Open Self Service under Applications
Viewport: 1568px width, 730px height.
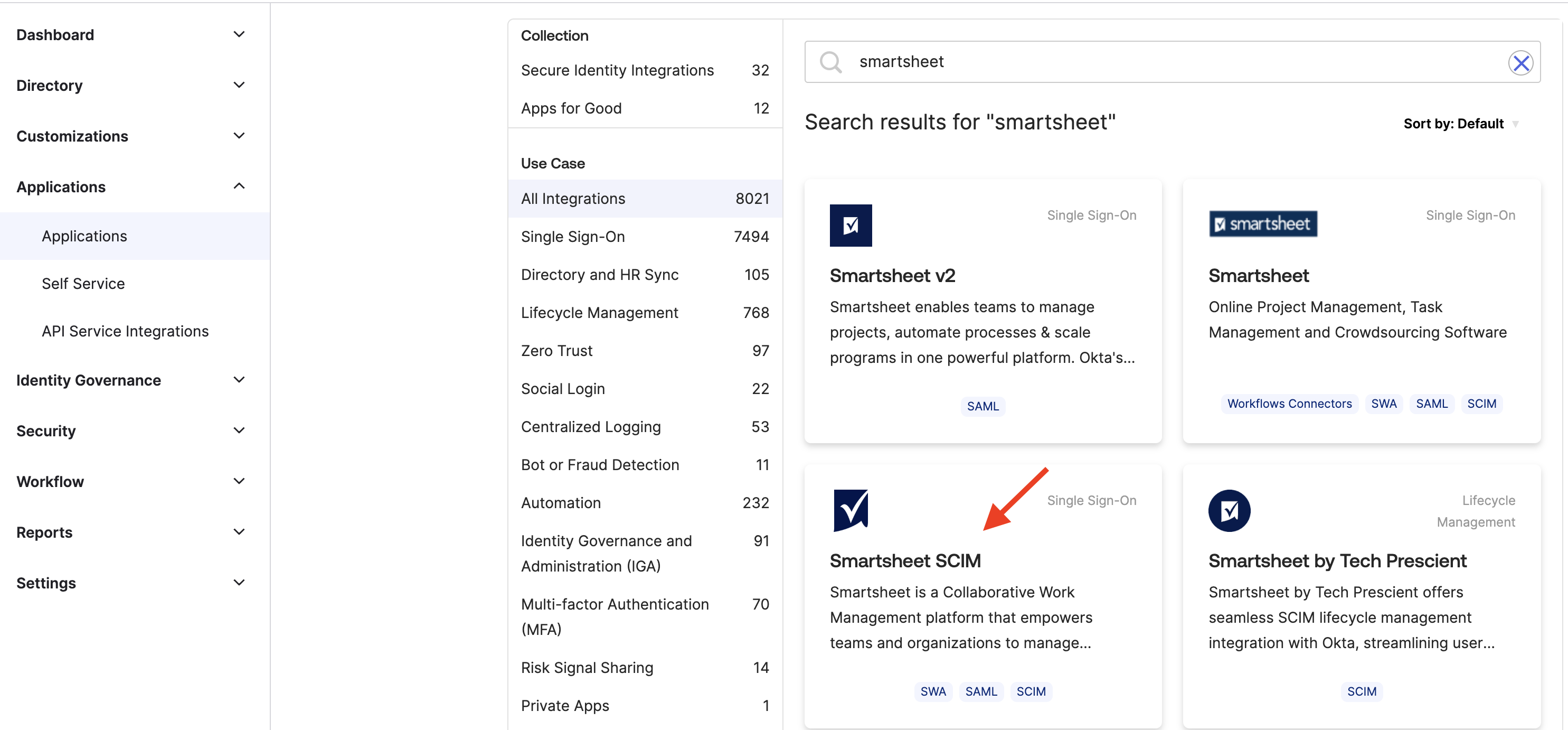pyautogui.click(x=83, y=284)
